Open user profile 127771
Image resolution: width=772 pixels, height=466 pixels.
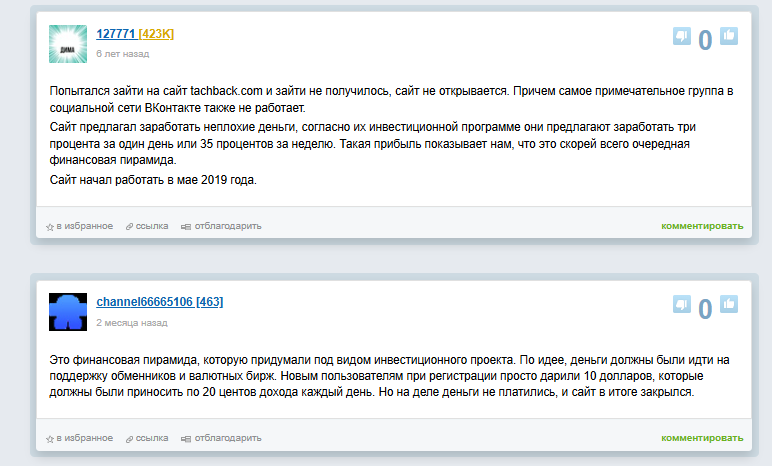pos(116,34)
